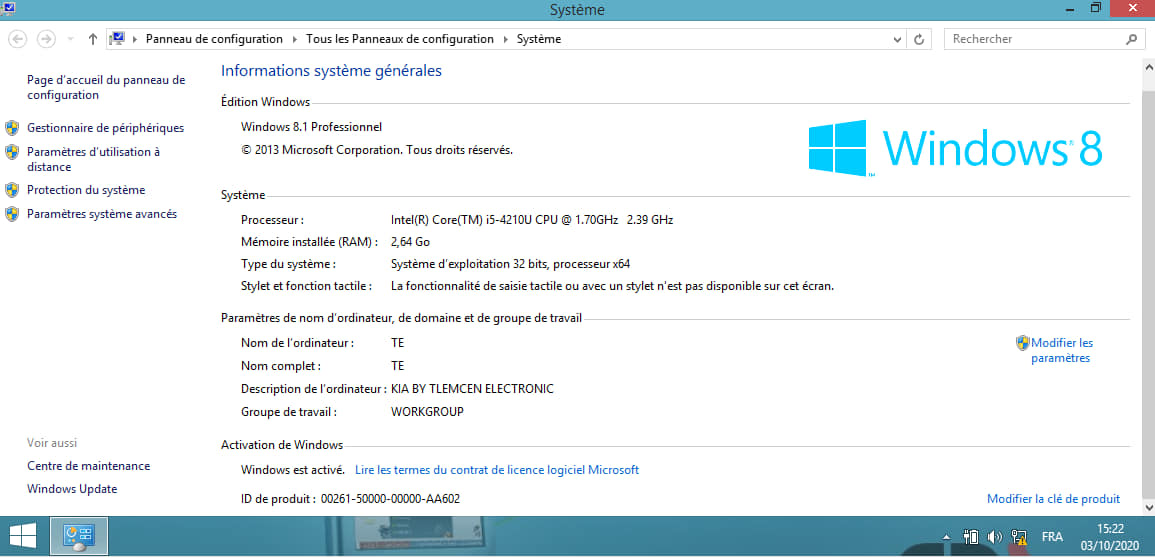Screen dimensions: 1155x558
Task: Click the battery power tray icon
Action: [971, 537]
